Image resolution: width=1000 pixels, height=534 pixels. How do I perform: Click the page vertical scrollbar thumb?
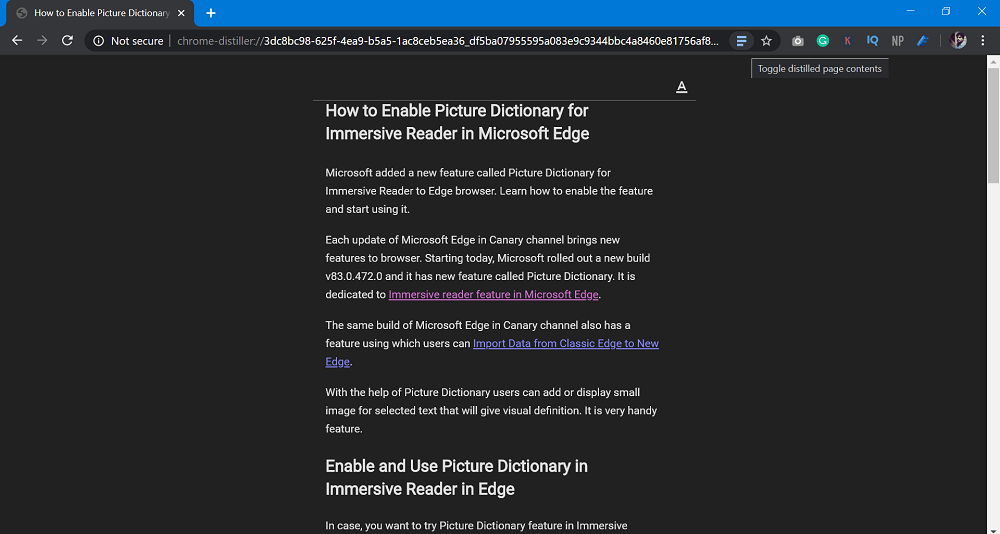994,125
